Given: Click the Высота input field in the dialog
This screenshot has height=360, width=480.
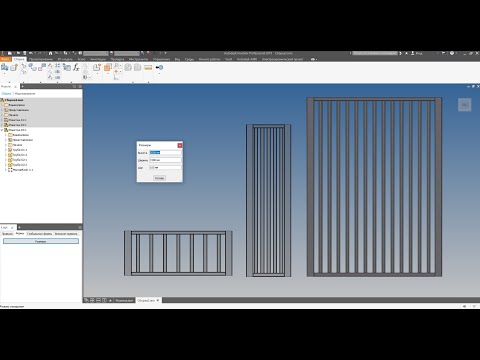Looking at the screenshot, I should tap(165, 152).
